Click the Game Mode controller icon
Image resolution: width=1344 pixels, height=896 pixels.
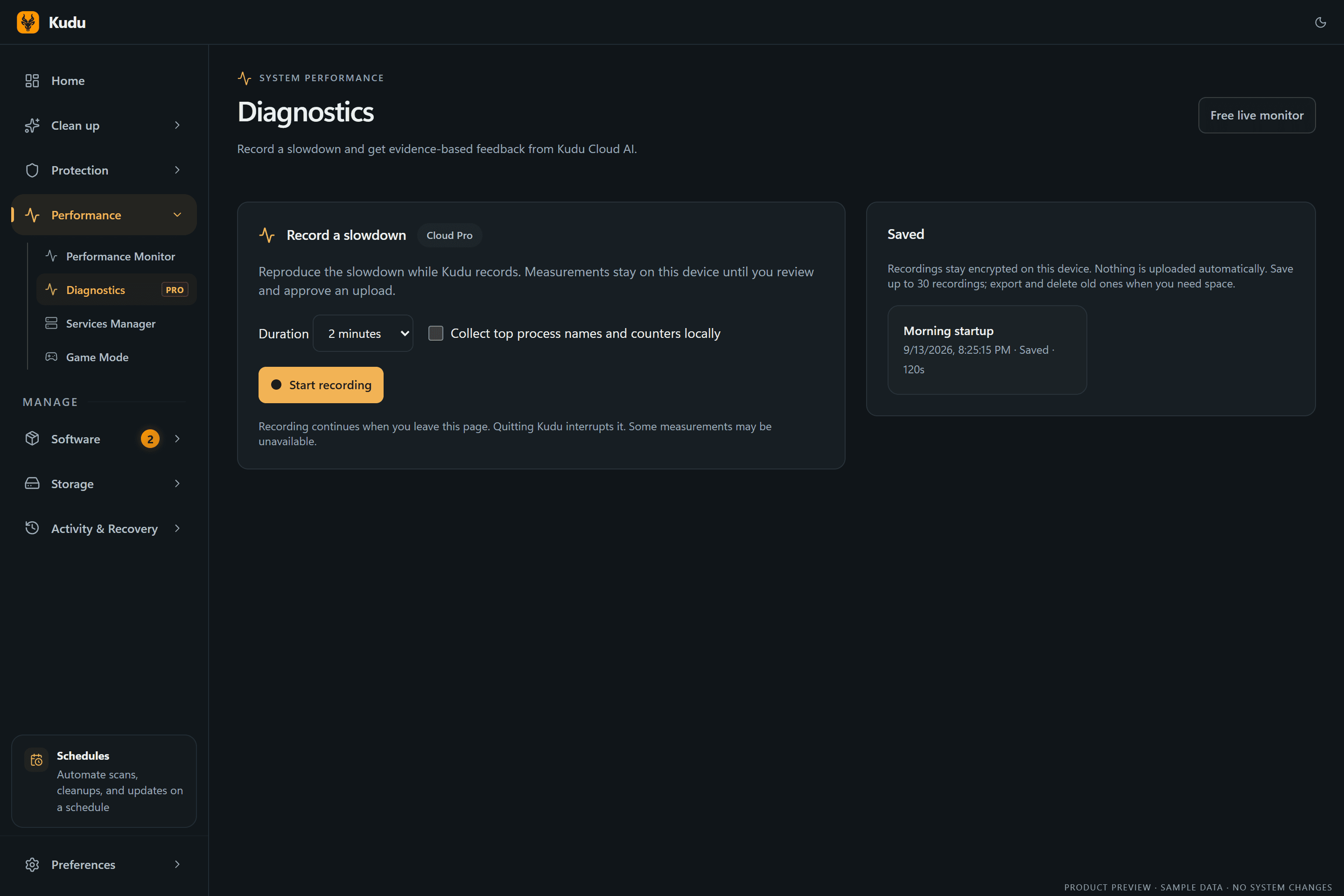click(x=51, y=357)
